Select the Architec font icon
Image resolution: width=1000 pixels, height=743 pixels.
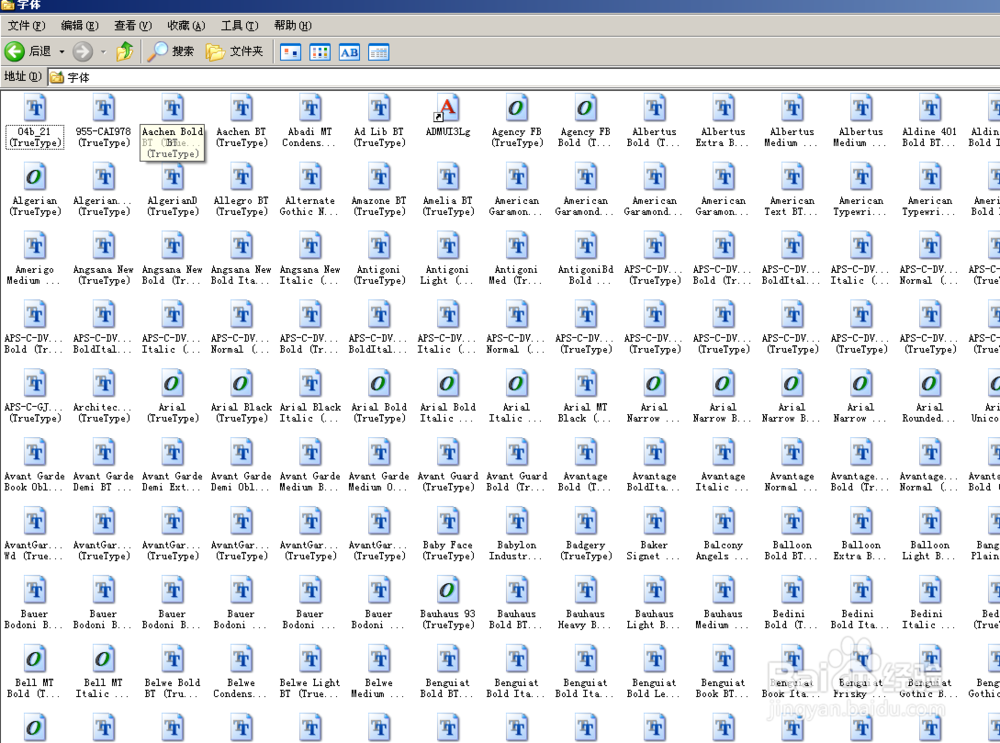tap(104, 383)
